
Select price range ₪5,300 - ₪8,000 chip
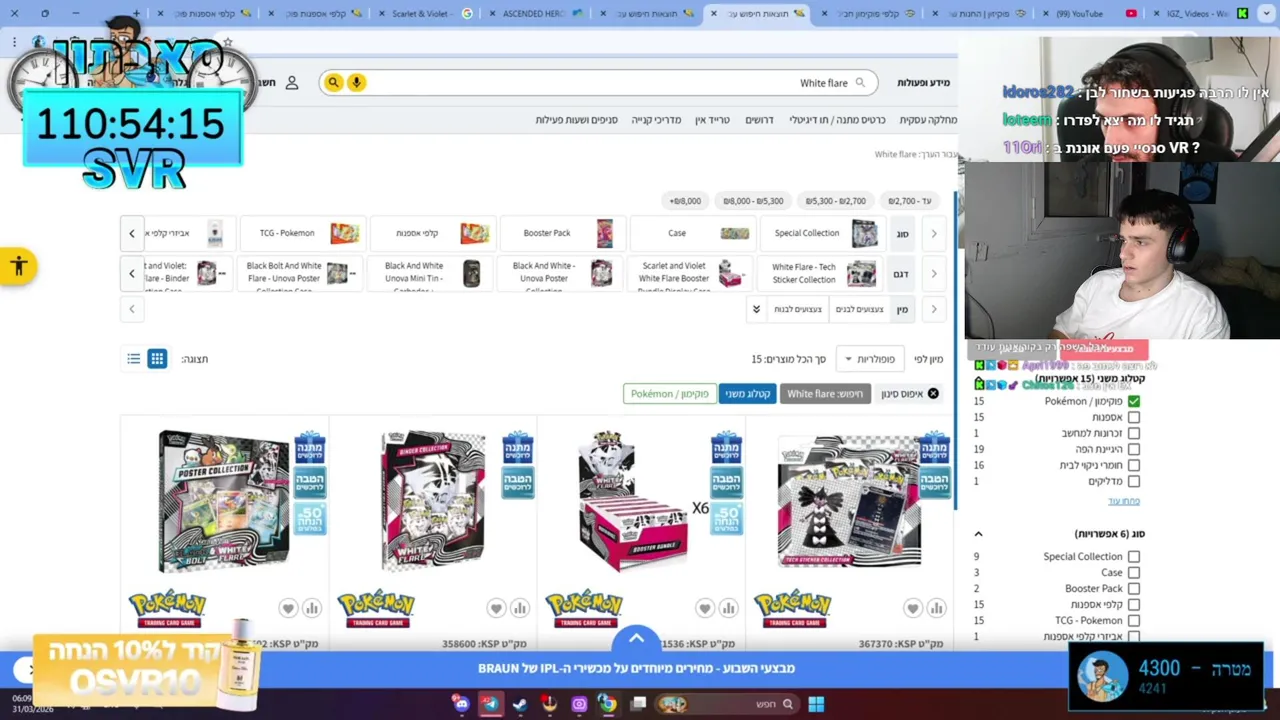coord(753,201)
